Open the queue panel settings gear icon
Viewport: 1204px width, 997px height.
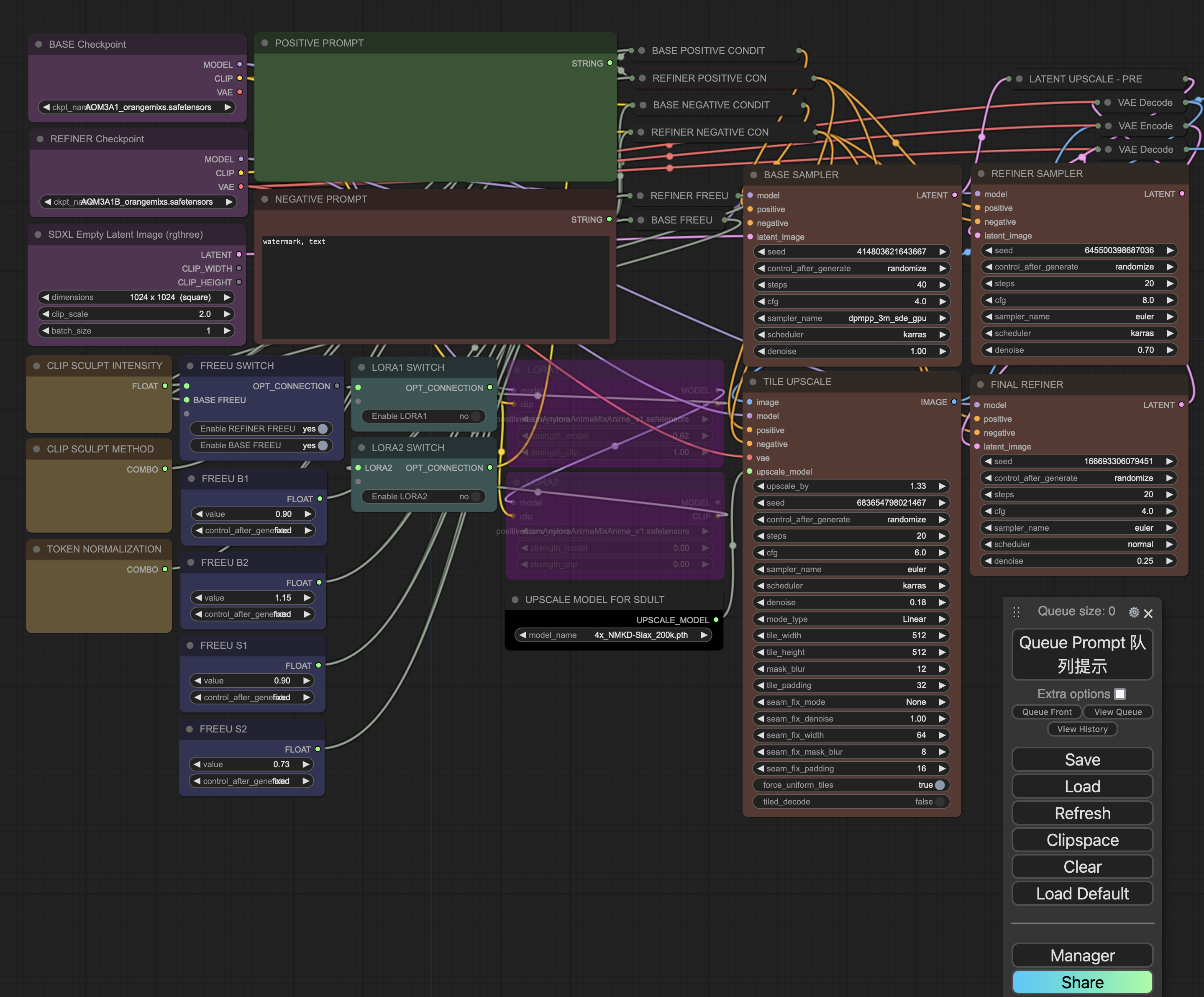click(1133, 613)
